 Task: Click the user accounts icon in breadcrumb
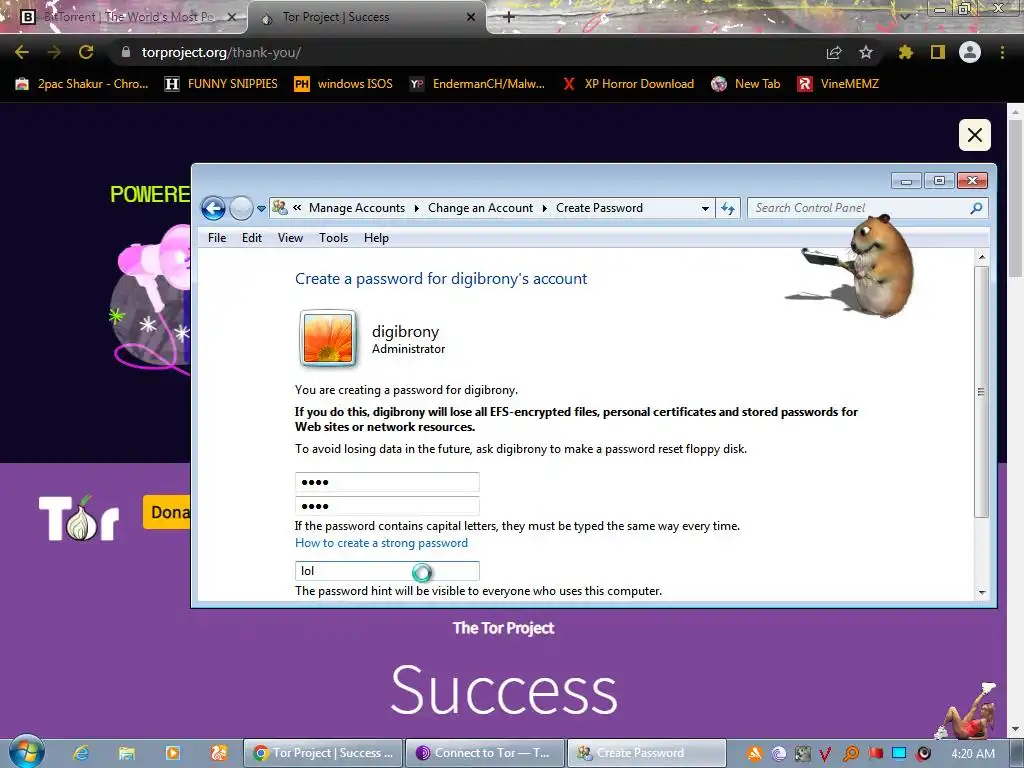coord(280,208)
